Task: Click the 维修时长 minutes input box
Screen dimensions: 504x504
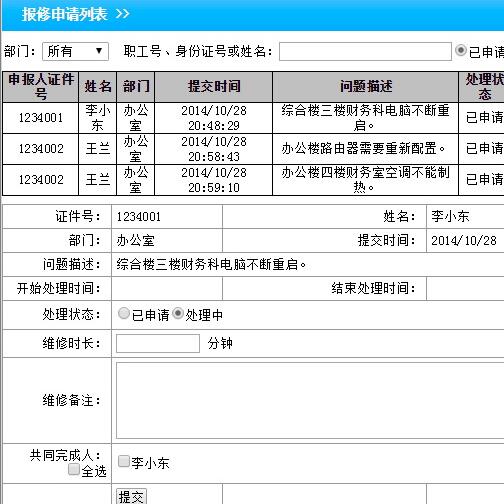Action: point(158,343)
